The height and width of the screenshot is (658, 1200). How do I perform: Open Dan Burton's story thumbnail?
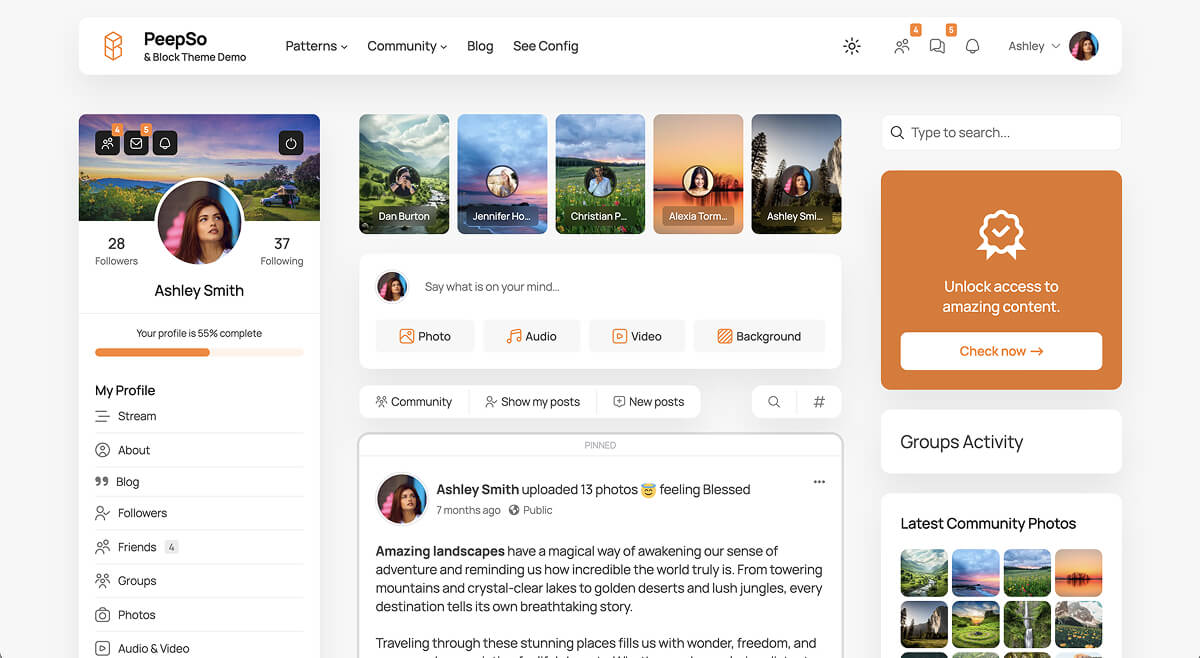click(404, 174)
